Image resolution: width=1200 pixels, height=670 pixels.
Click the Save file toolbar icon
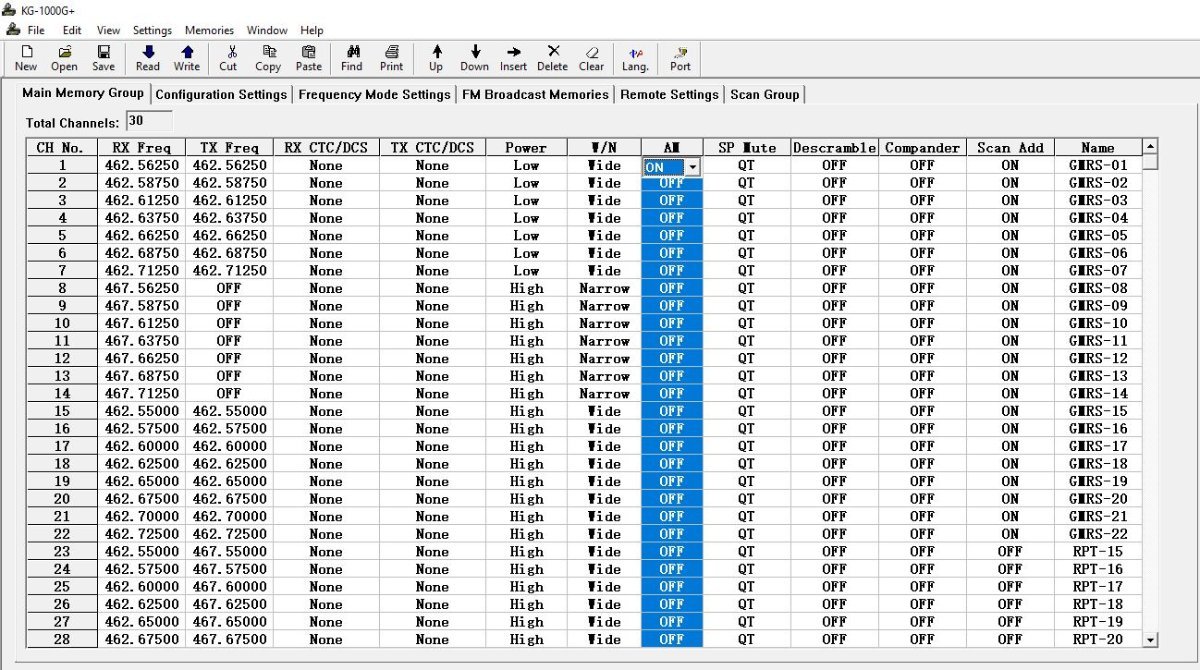[103, 58]
